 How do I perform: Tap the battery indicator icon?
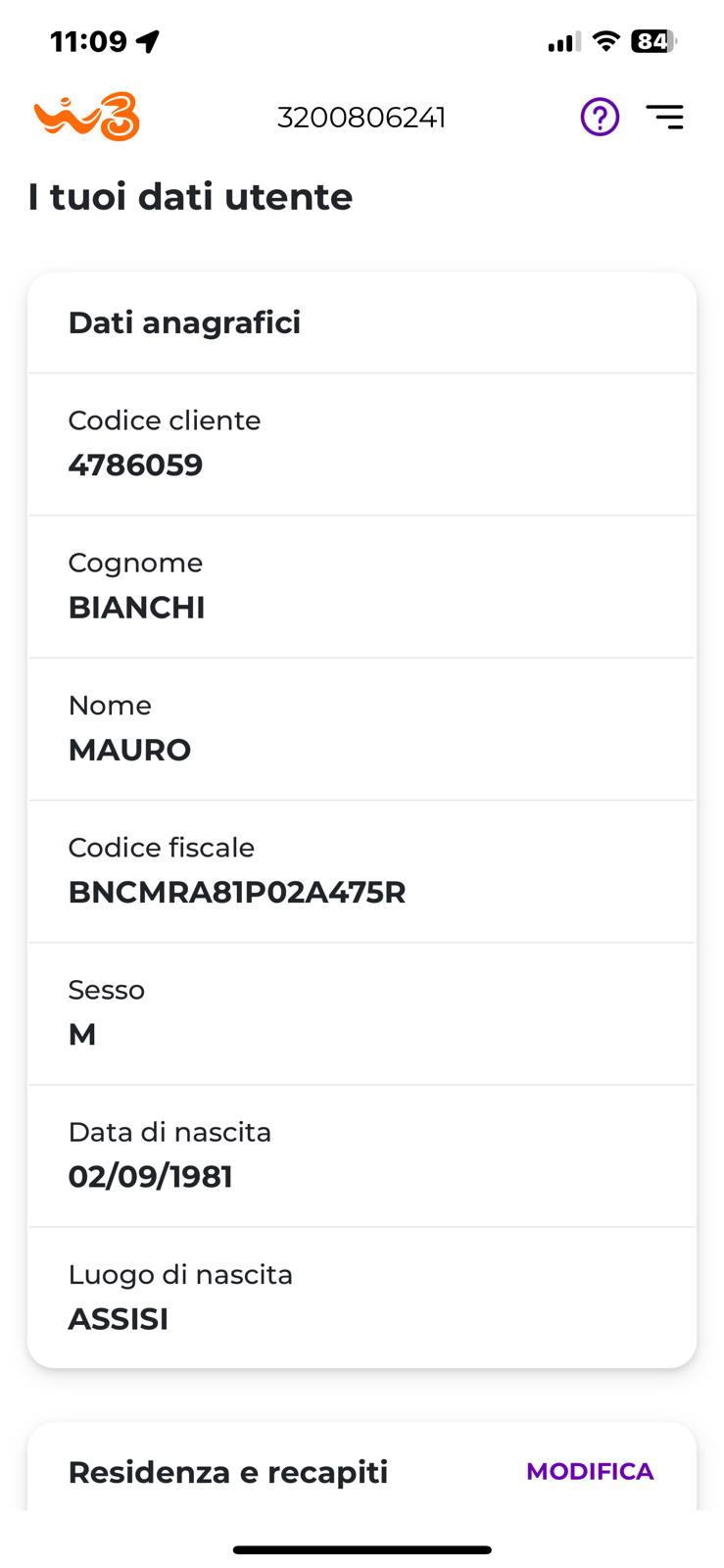653,41
